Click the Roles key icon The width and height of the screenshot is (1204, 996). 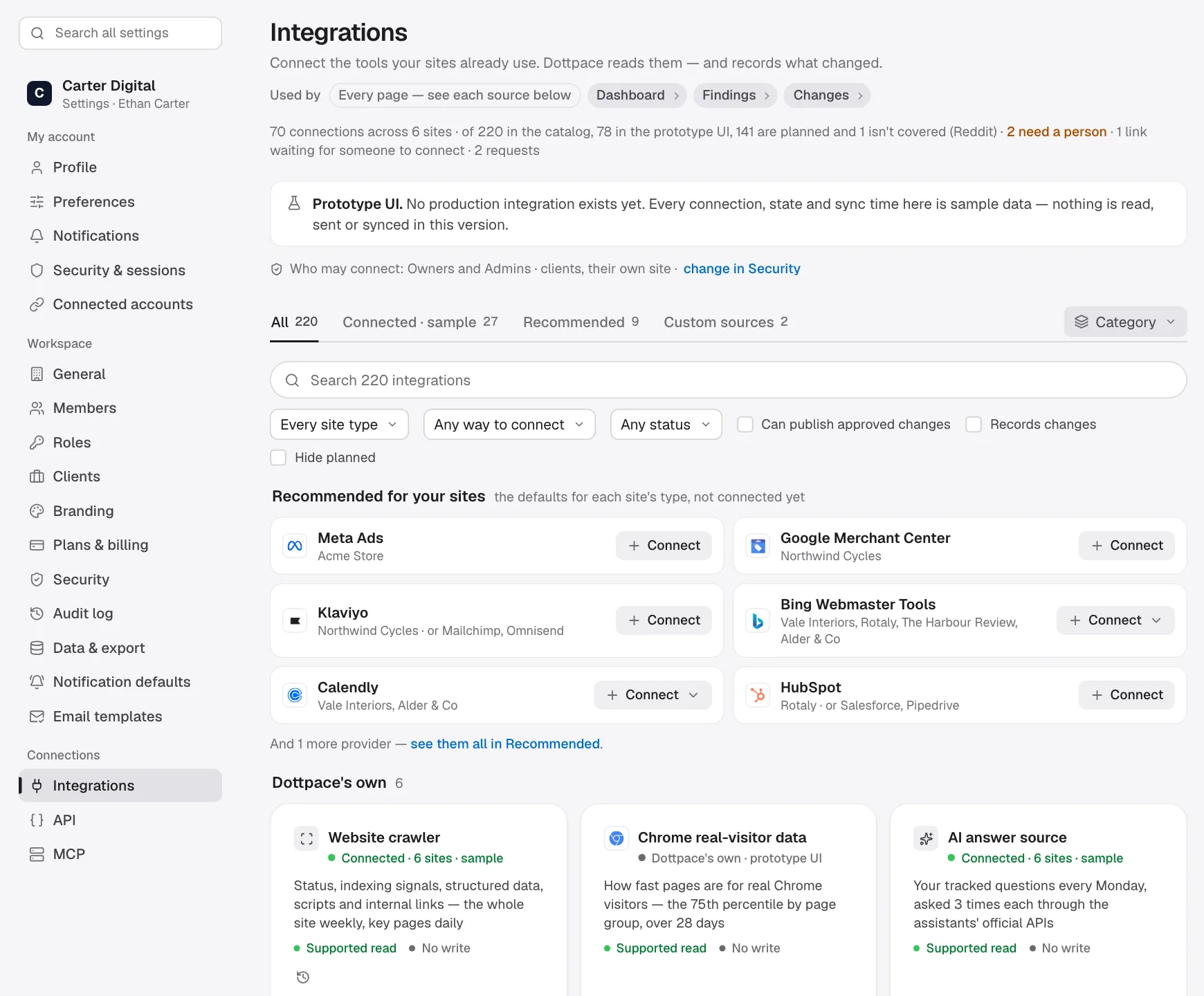pyautogui.click(x=37, y=443)
